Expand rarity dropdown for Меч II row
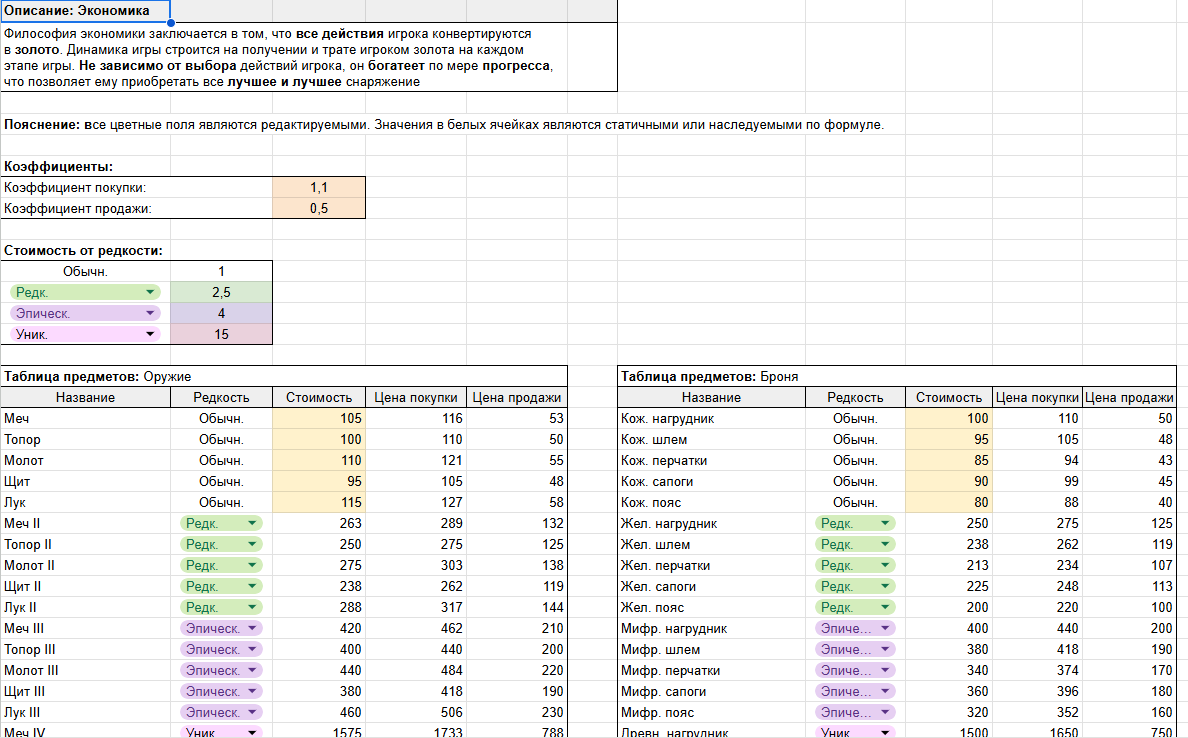 click(x=251, y=523)
